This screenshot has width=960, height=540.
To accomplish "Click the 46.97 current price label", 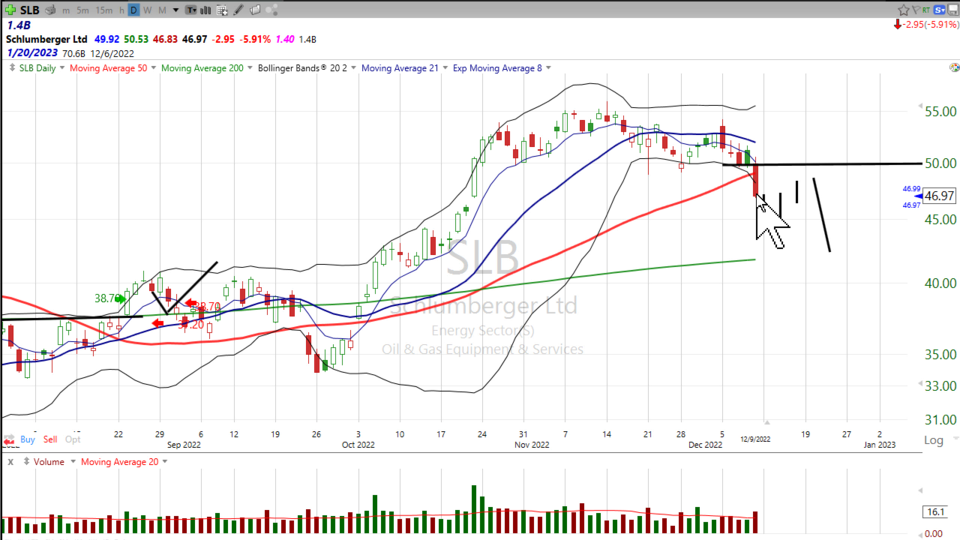I will 939,196.
